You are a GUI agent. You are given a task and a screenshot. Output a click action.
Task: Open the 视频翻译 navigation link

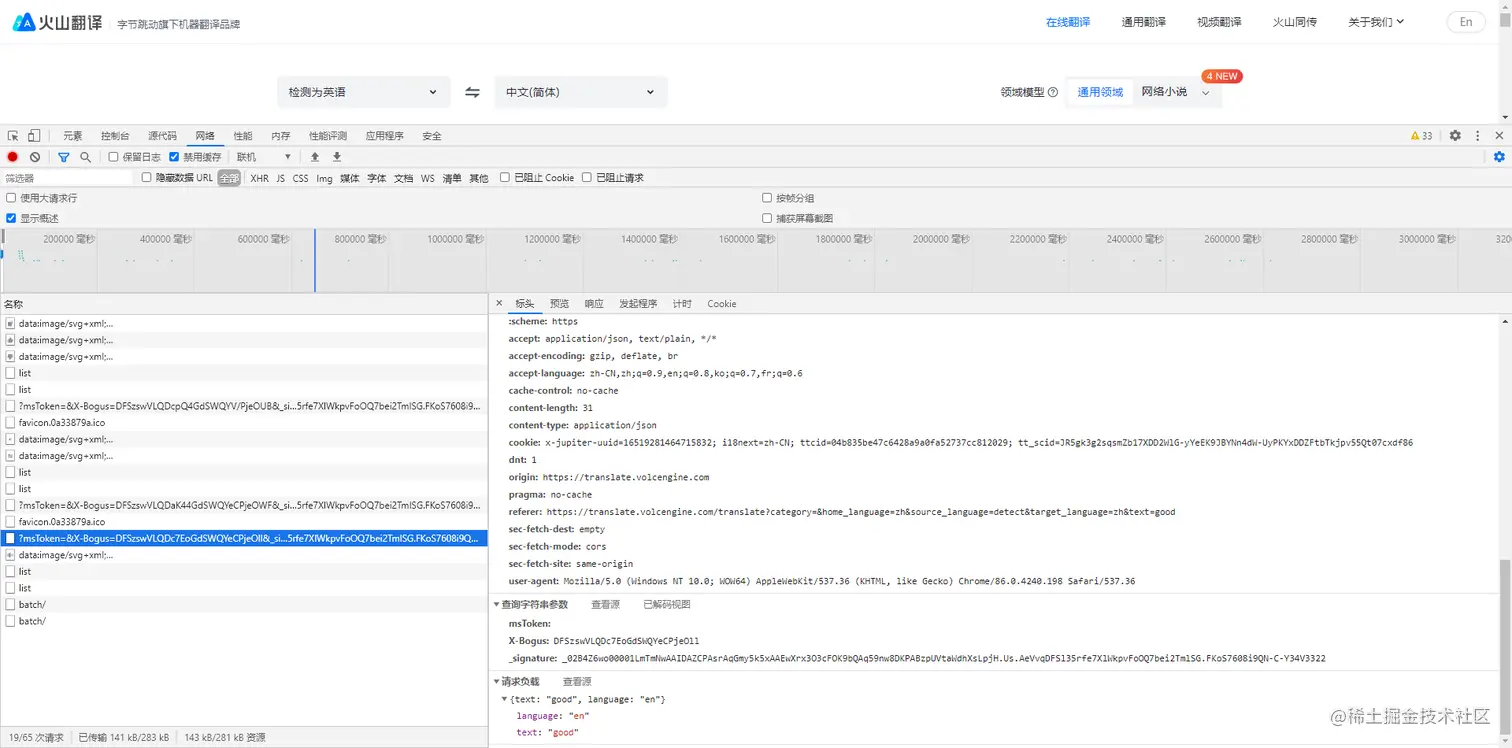(1219, 22)
